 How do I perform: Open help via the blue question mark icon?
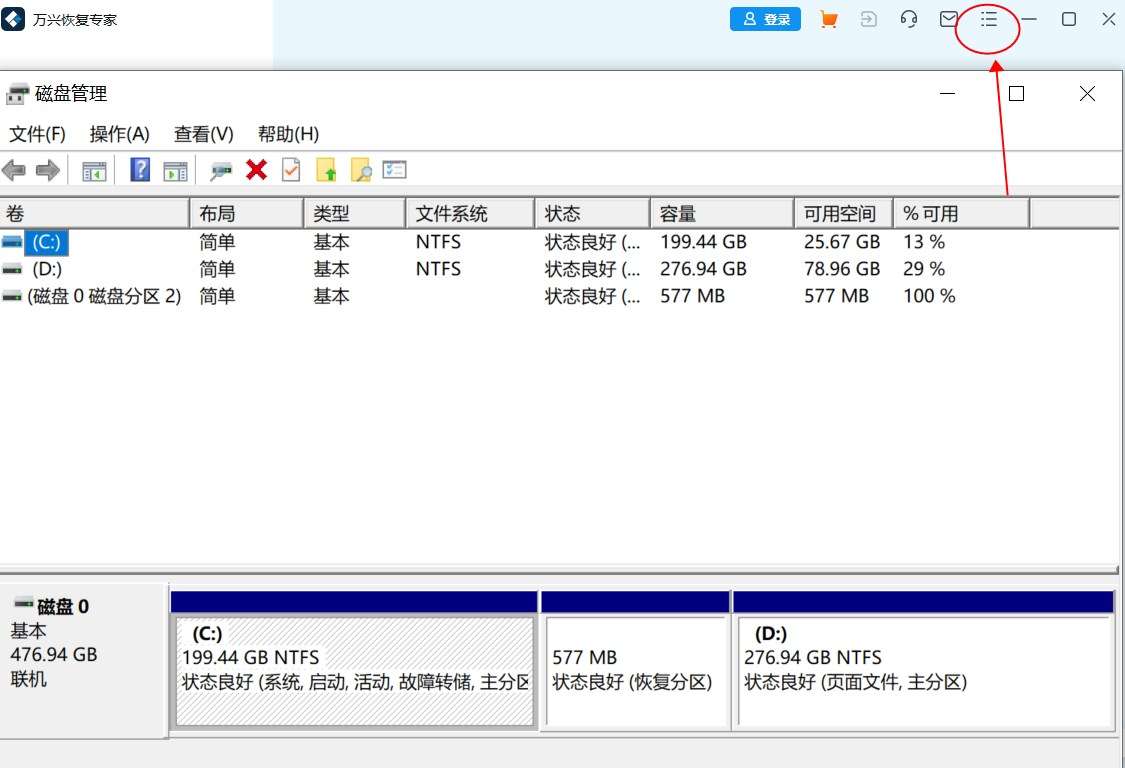(140, 170)
